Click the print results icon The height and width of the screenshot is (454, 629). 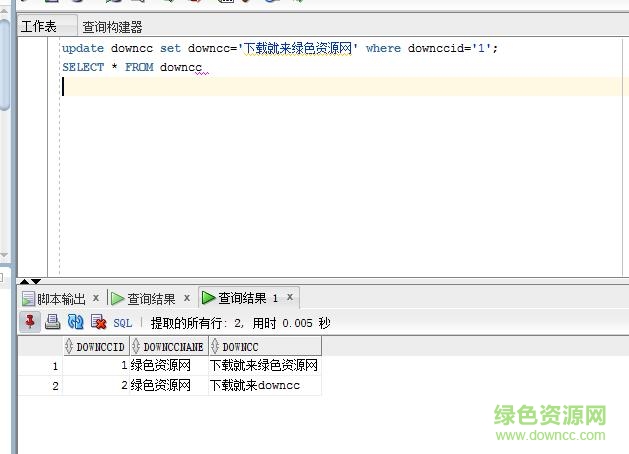[x=53, y=322]
